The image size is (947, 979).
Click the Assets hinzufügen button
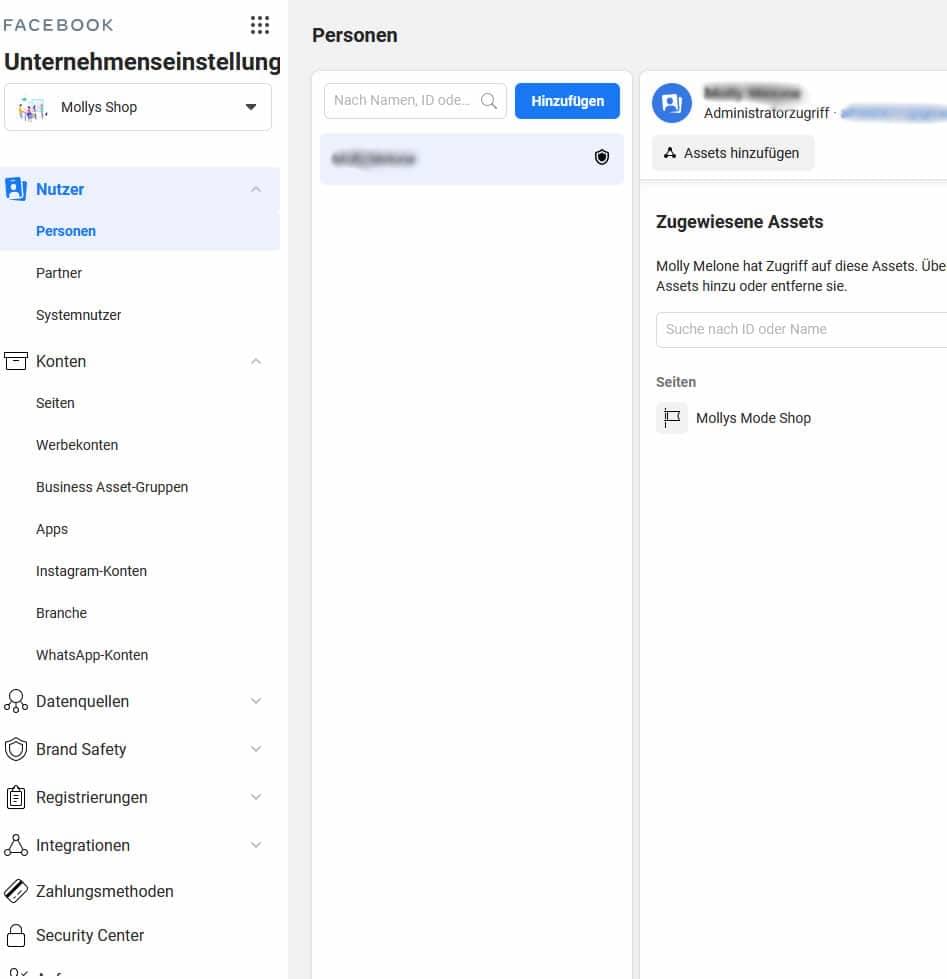click(733, 153)
